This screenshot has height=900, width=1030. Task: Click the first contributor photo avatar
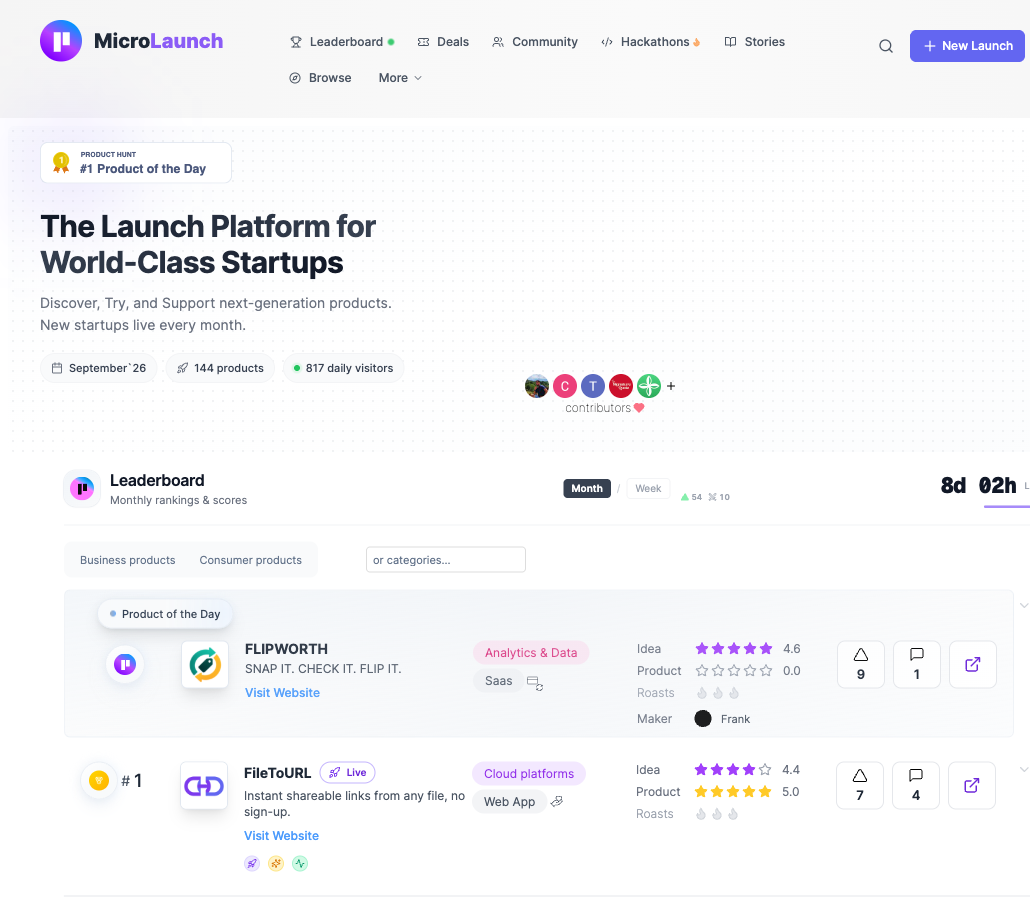click(537, 386)
